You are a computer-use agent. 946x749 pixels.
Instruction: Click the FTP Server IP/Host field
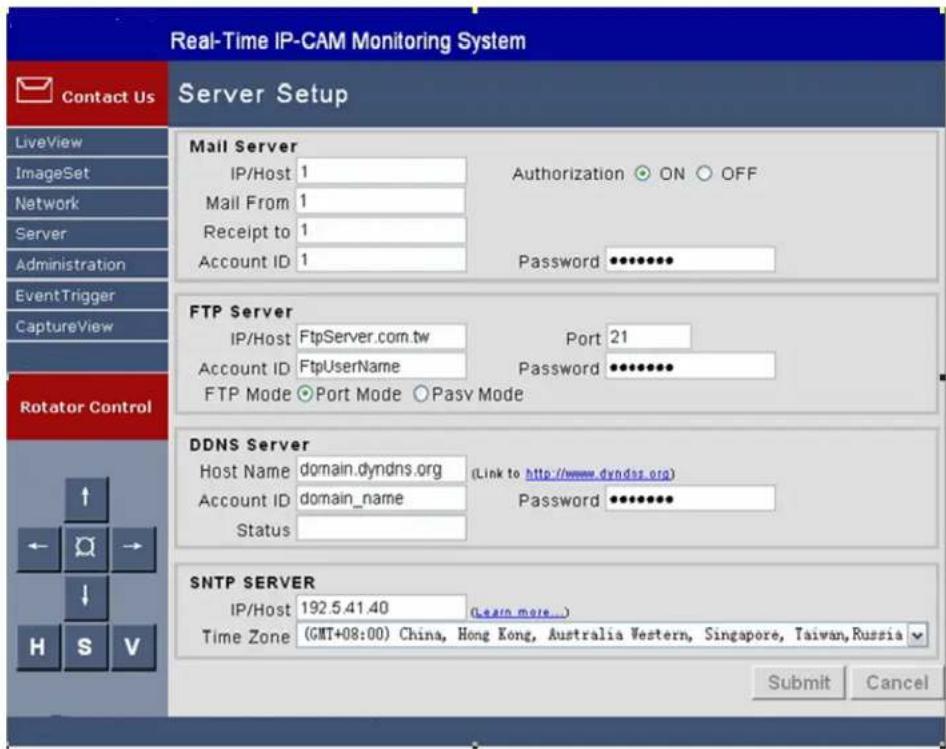[x=381, y=337]
